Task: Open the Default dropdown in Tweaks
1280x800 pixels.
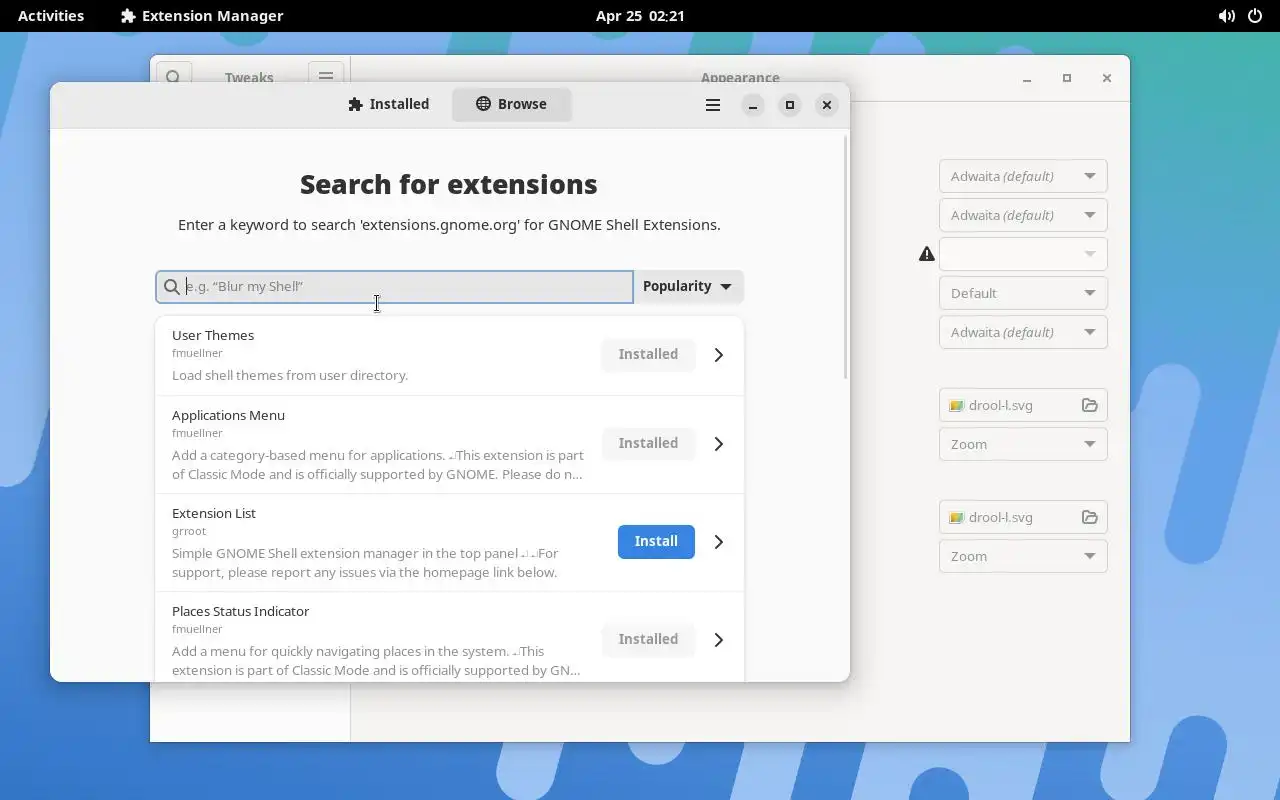Action: coord(1023,293)
